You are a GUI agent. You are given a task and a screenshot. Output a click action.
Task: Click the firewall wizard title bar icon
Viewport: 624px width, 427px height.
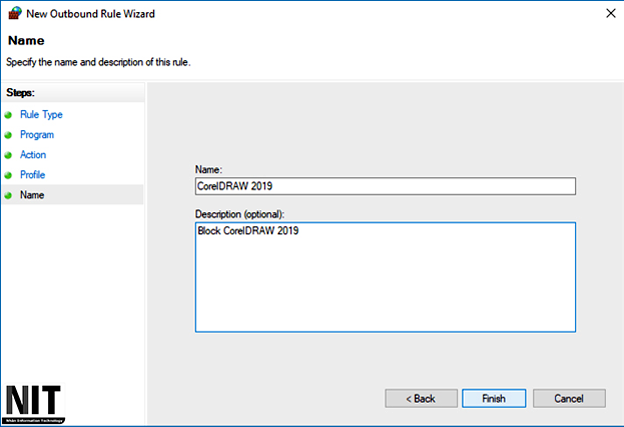coord(15,13)
